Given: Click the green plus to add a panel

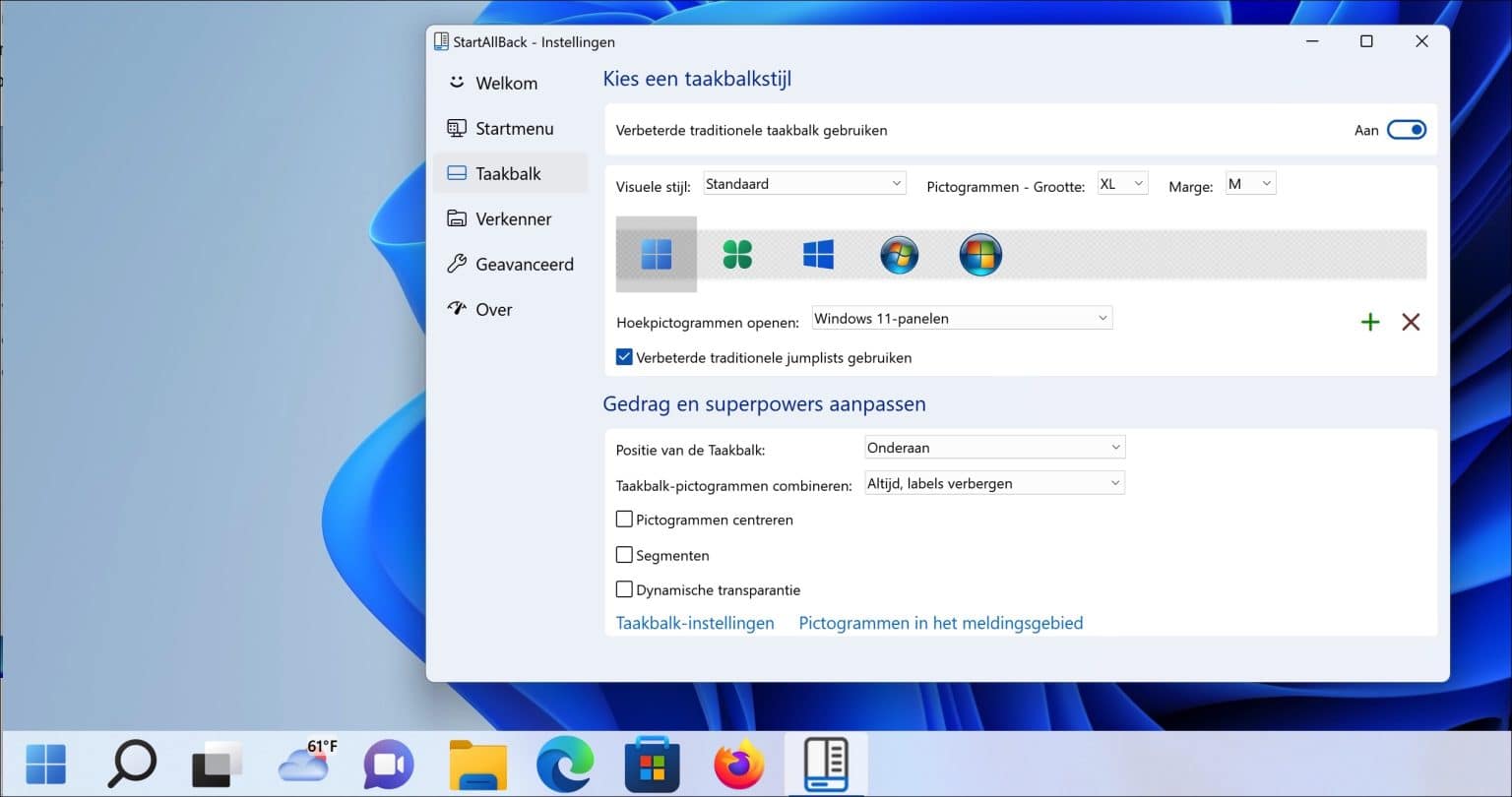Looking at the screenshot, I should click(x=1369, y=322).
